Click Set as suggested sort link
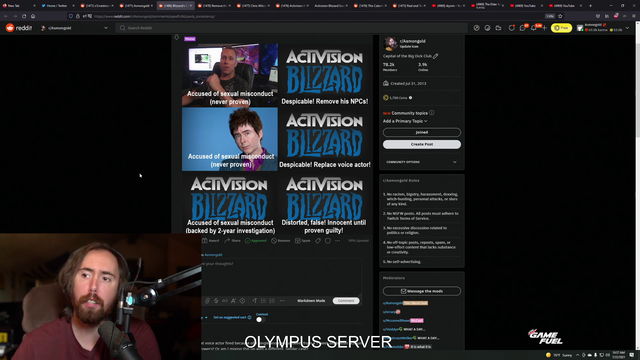The width and height of the screenshot is (640, 360). tap(229, 317)
